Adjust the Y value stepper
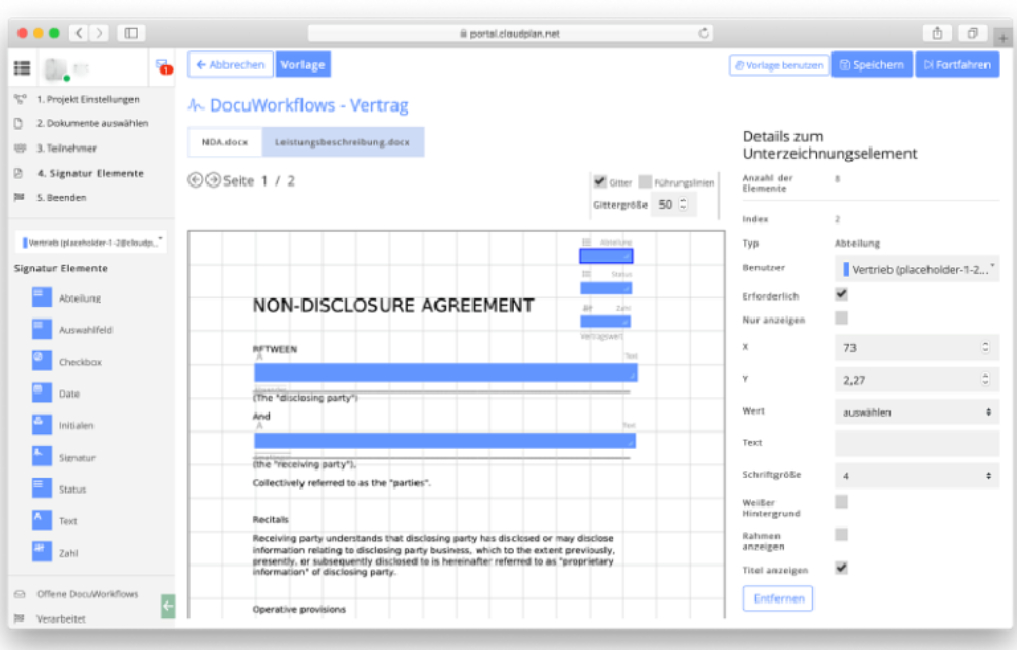The height and width of the screenshot is (650, 1017). [985, 379]
